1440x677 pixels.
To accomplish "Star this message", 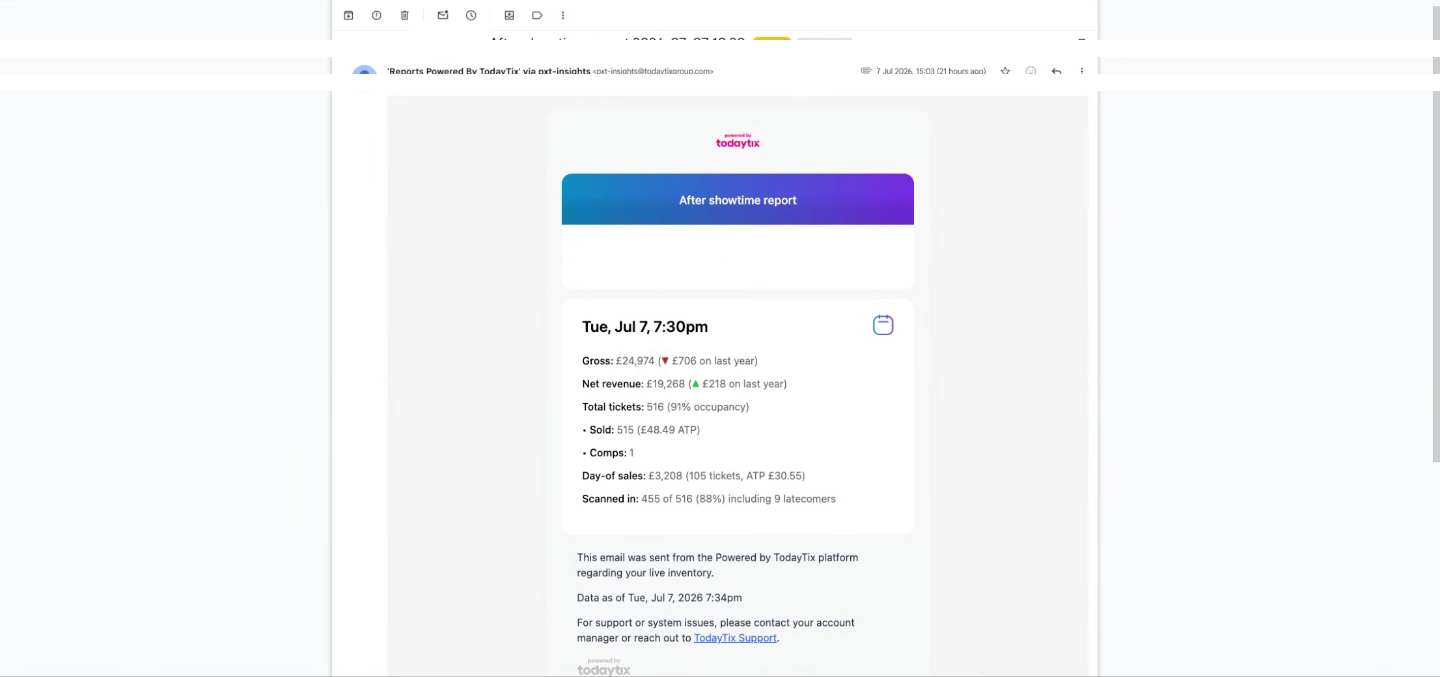I will (x=1005, y=71).
